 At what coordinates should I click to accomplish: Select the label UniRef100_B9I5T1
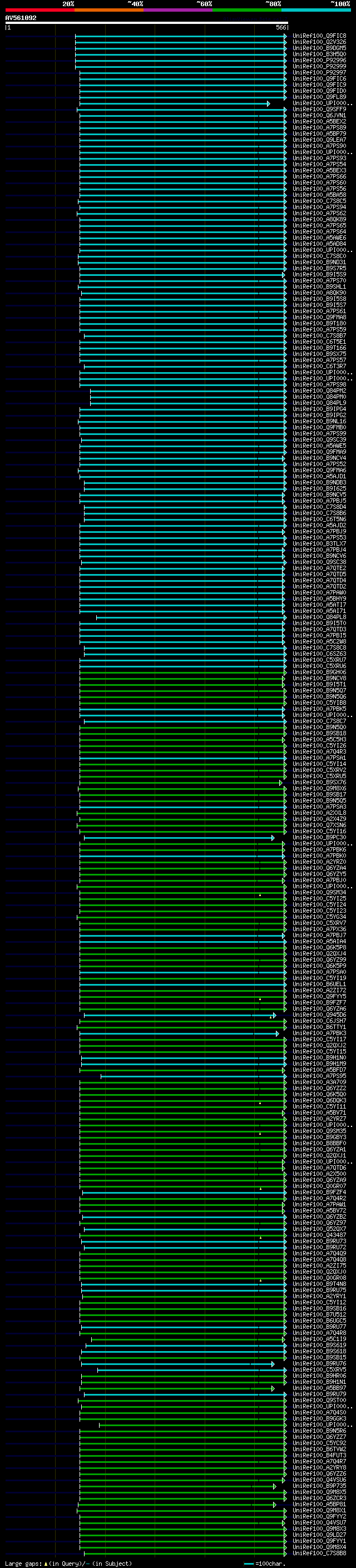pyautogui.click(x=319, y=684)
